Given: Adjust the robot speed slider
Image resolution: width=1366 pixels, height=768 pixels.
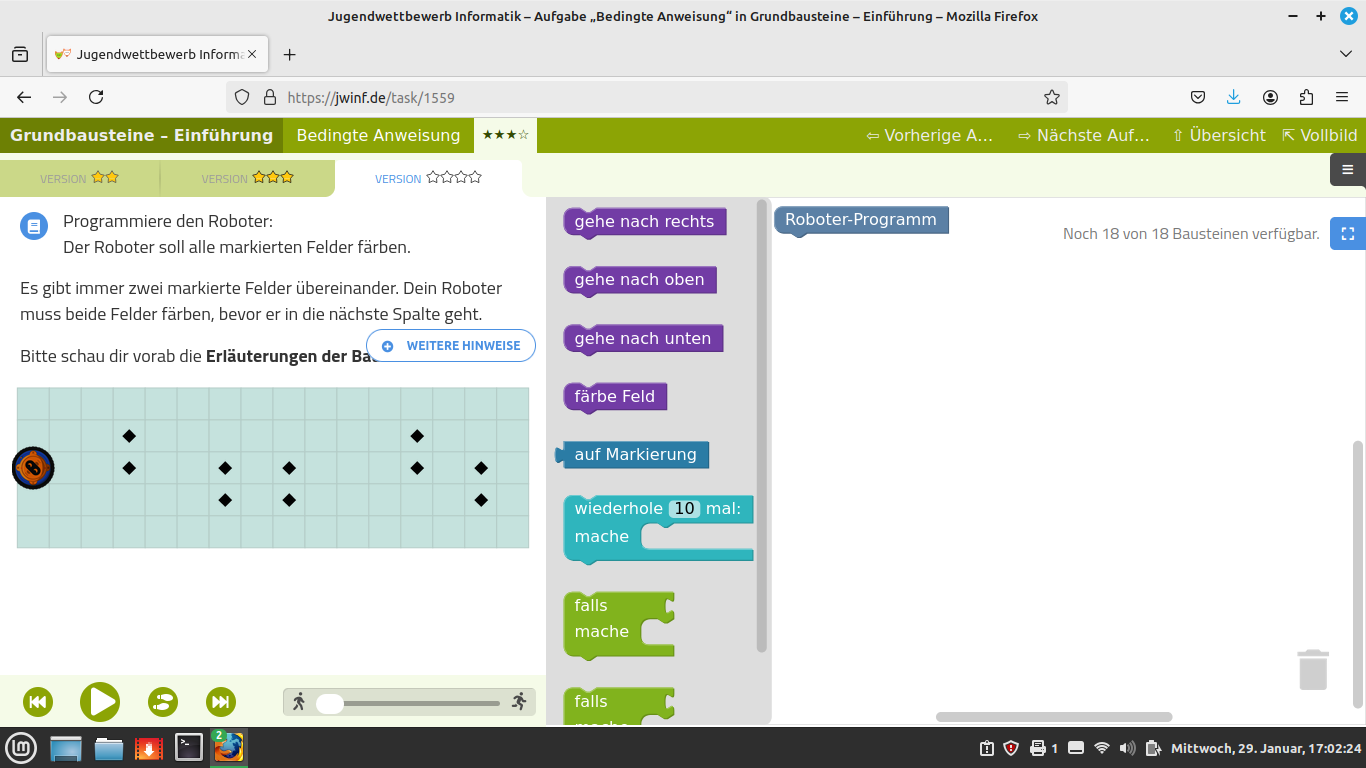Looking at the screenshot, I should tap(329, 703).
